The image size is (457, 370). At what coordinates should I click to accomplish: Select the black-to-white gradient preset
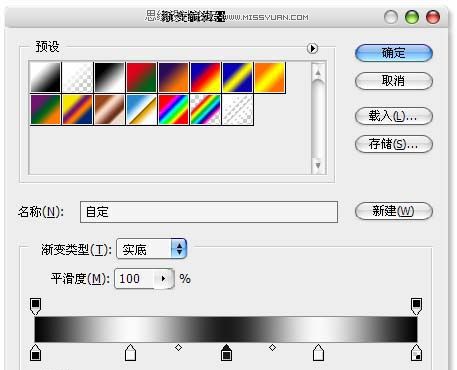(110, 77)
